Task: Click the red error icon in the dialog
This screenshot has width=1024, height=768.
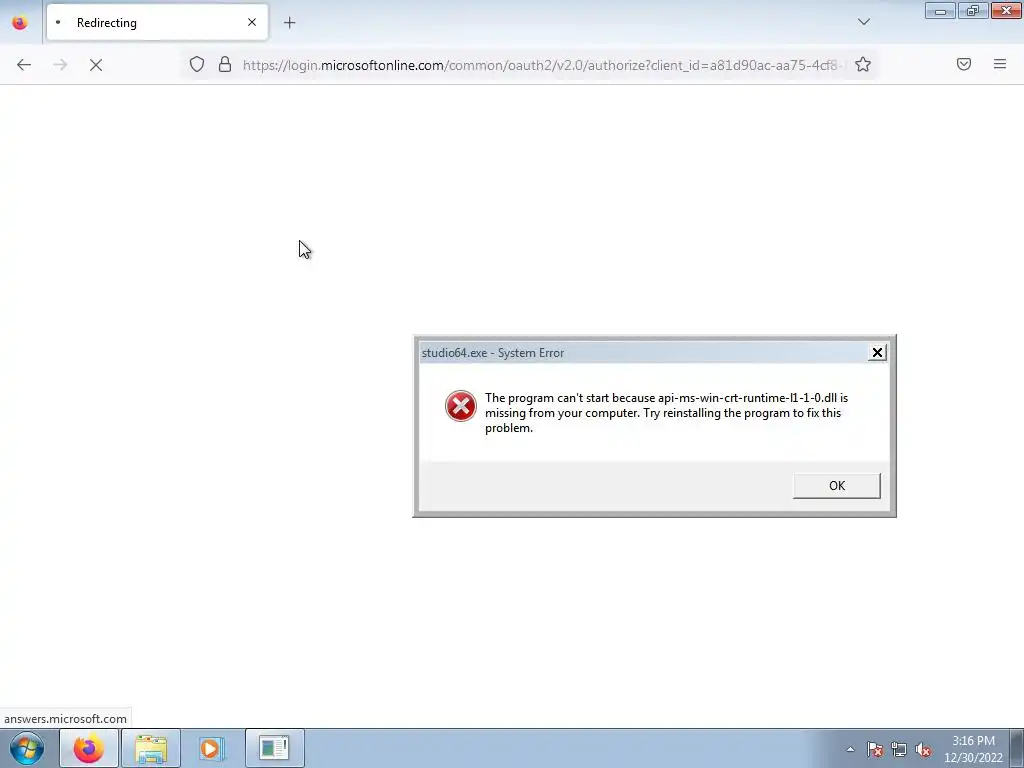Action: 460,406
